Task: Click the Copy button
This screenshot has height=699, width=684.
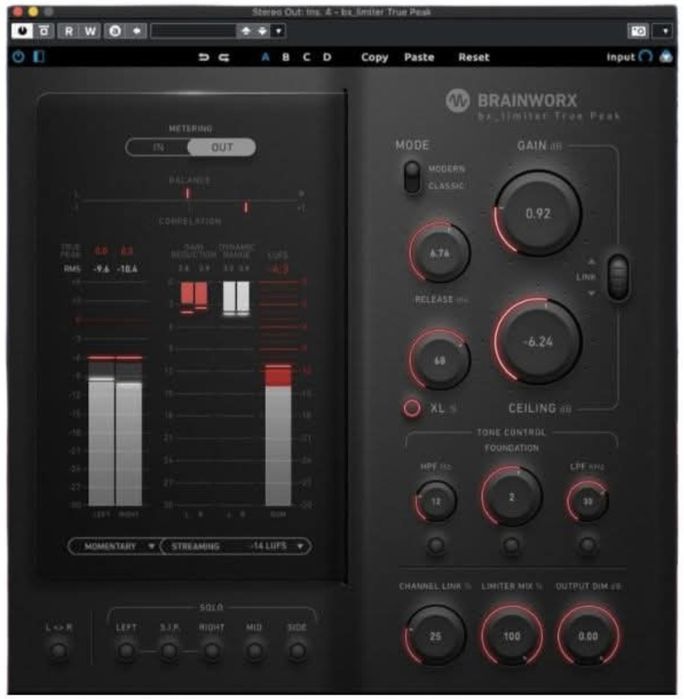Action: (x=375, y=58)
